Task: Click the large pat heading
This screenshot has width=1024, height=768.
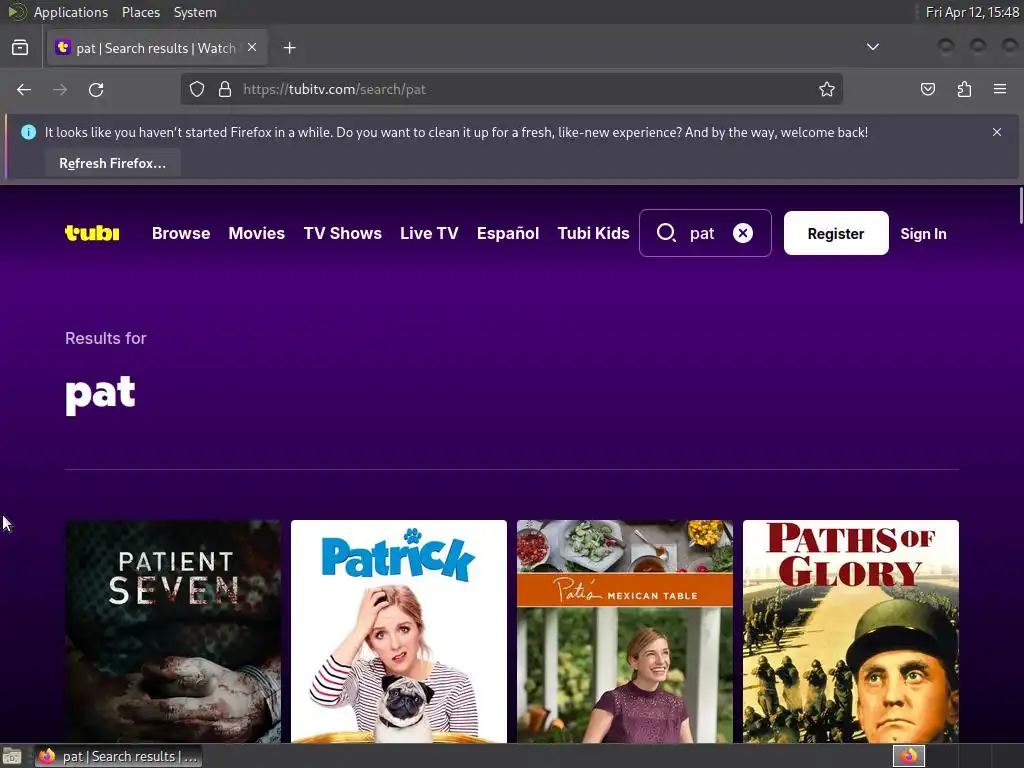Action: coord(101,394)
